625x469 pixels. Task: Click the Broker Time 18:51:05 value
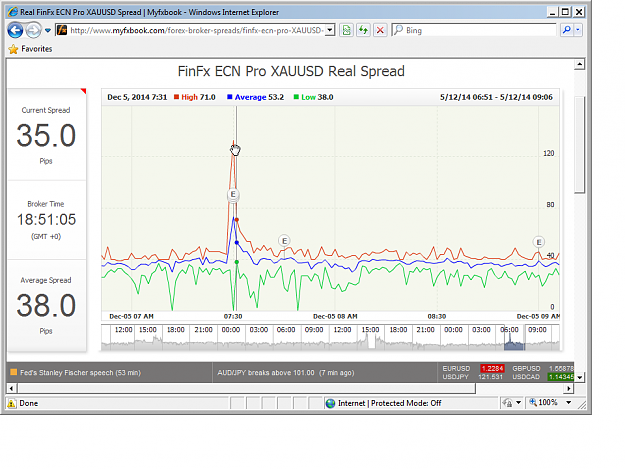(46, 220)
